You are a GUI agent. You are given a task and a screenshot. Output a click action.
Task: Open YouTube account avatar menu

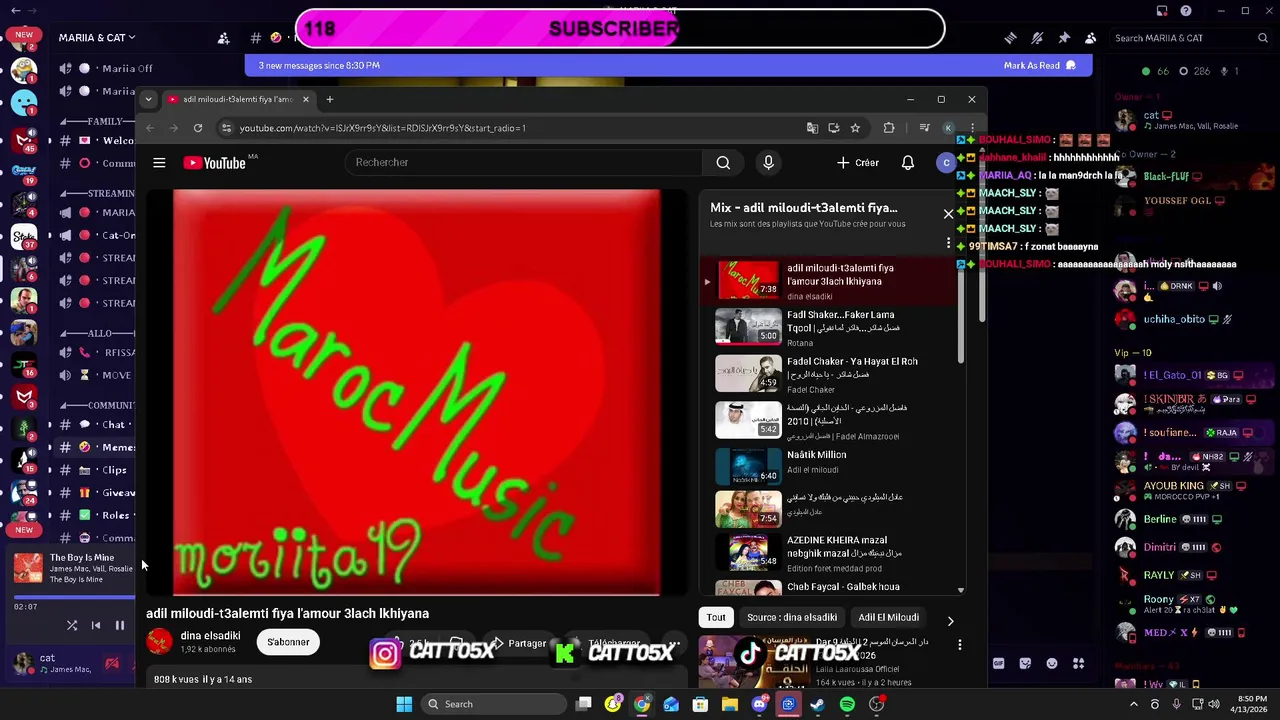pyautogui.click(x=946, y=163)
